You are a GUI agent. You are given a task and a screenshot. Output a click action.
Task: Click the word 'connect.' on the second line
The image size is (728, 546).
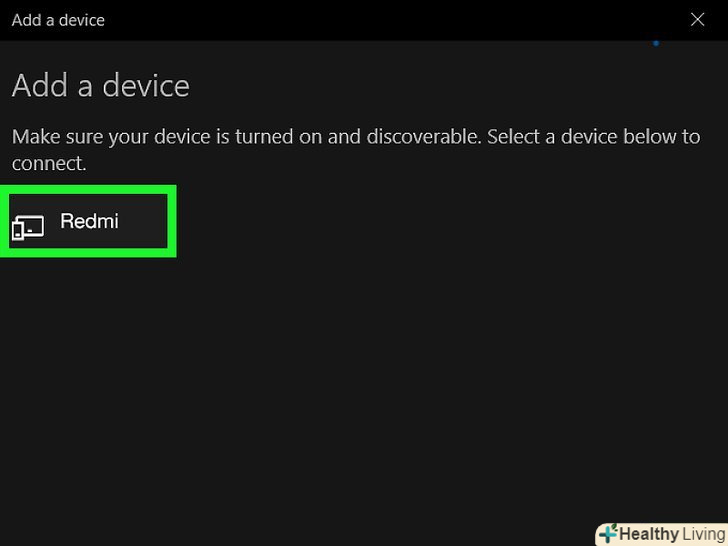click(x=49, y=163)
